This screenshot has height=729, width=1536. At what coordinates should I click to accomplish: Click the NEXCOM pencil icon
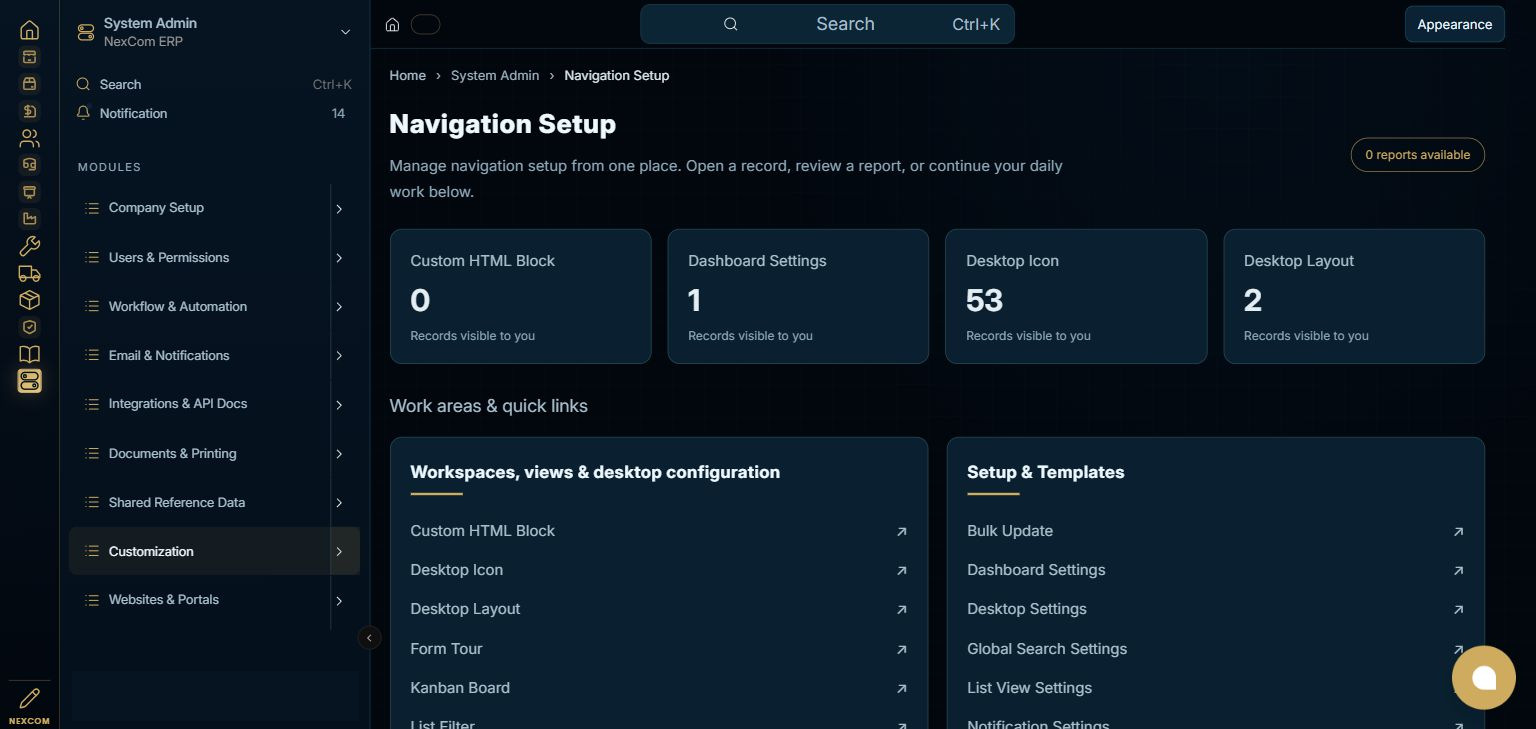29,697
